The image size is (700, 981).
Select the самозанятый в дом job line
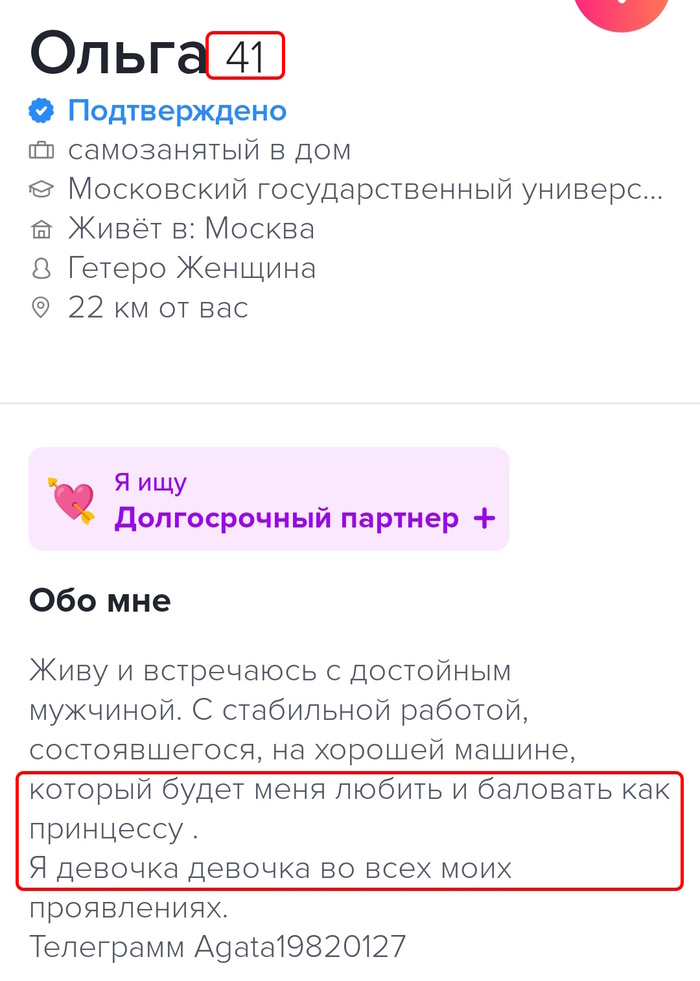209,151
